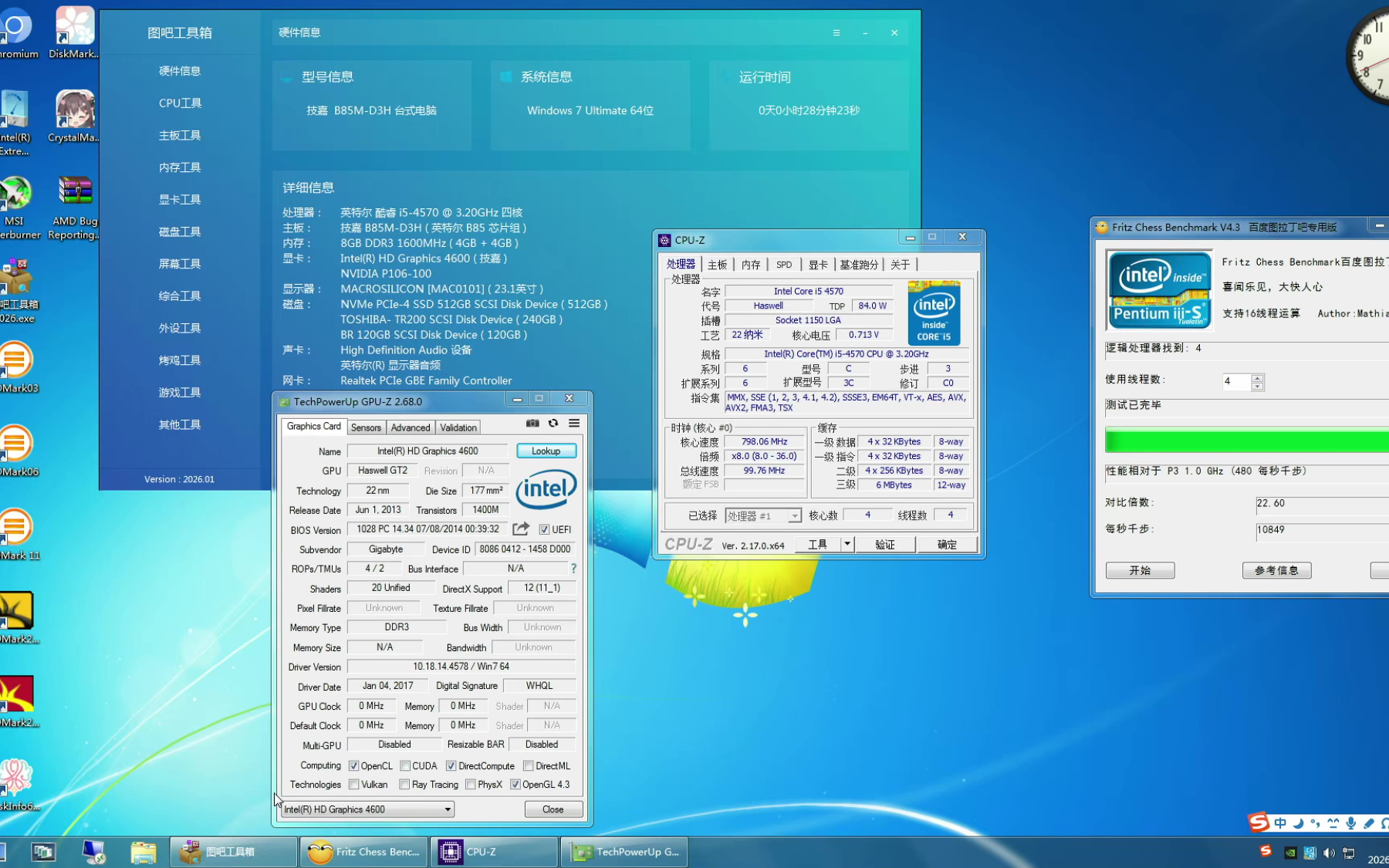Open the Intel Extreme desktop shortcut
The width and height of the screenshot is (1389, 868).
(15, 123)
